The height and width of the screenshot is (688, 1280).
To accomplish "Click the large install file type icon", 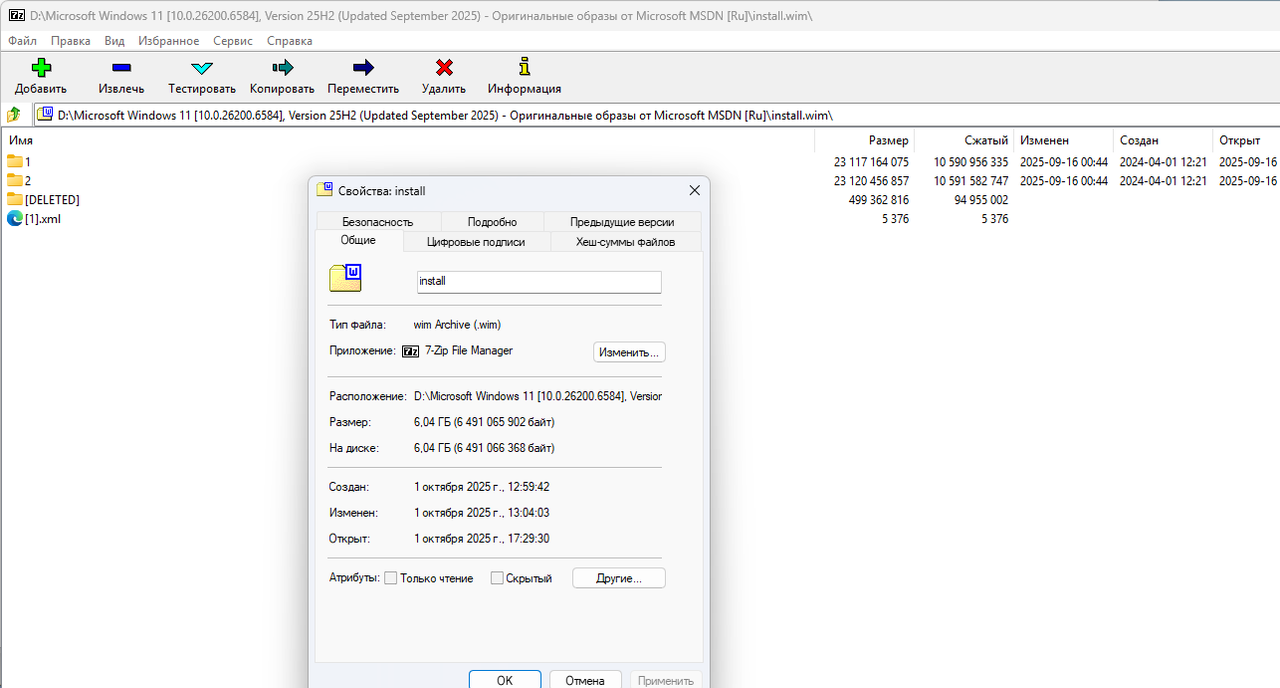I will click(346, 278).
